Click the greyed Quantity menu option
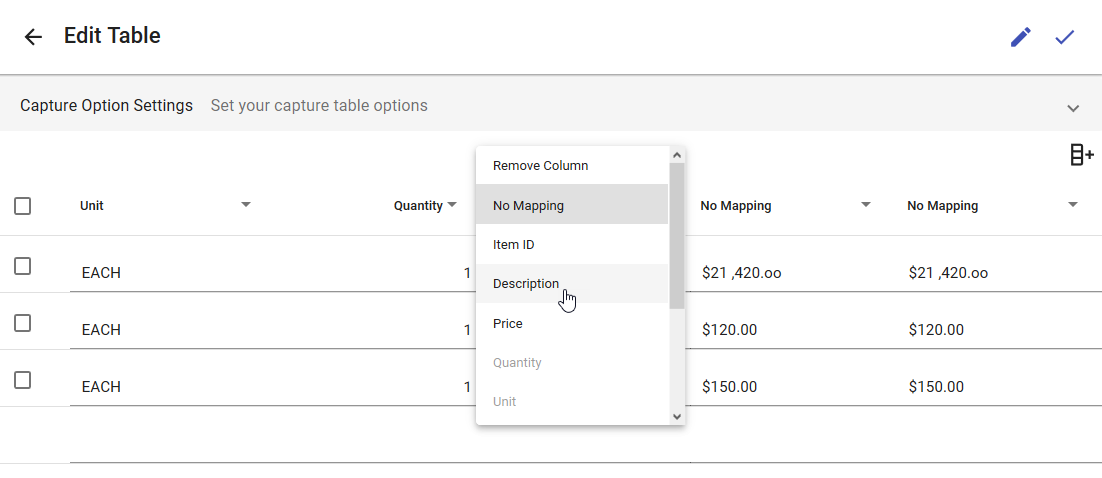 572,363
